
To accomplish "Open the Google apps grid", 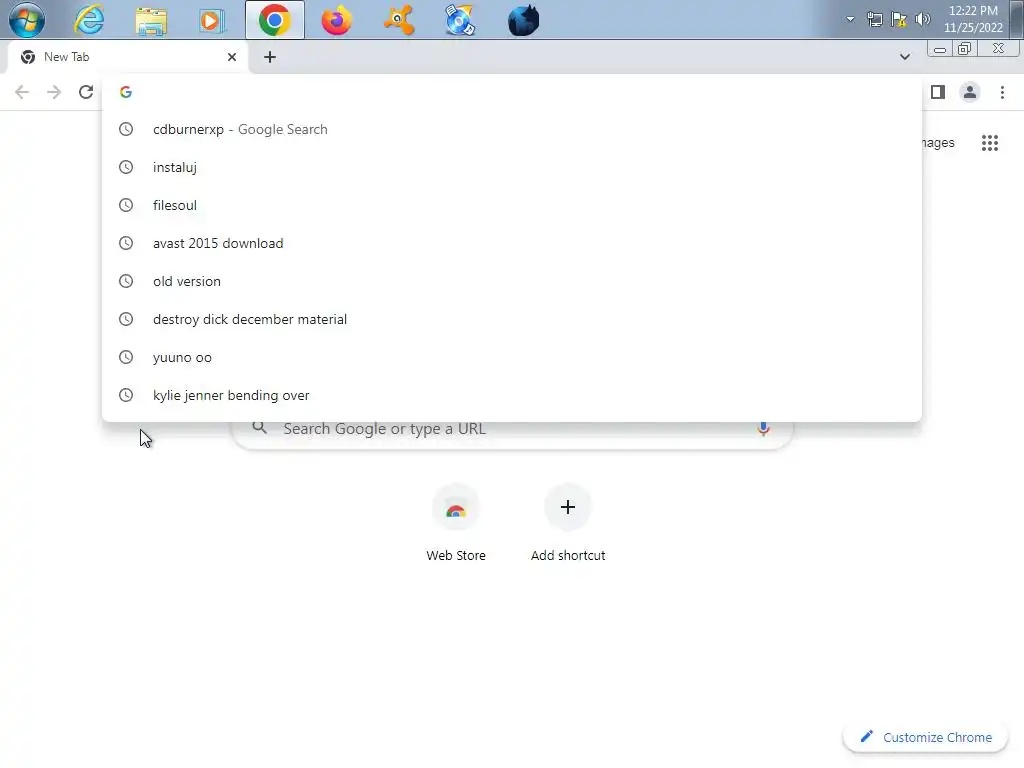I will (x=990, y=142).
